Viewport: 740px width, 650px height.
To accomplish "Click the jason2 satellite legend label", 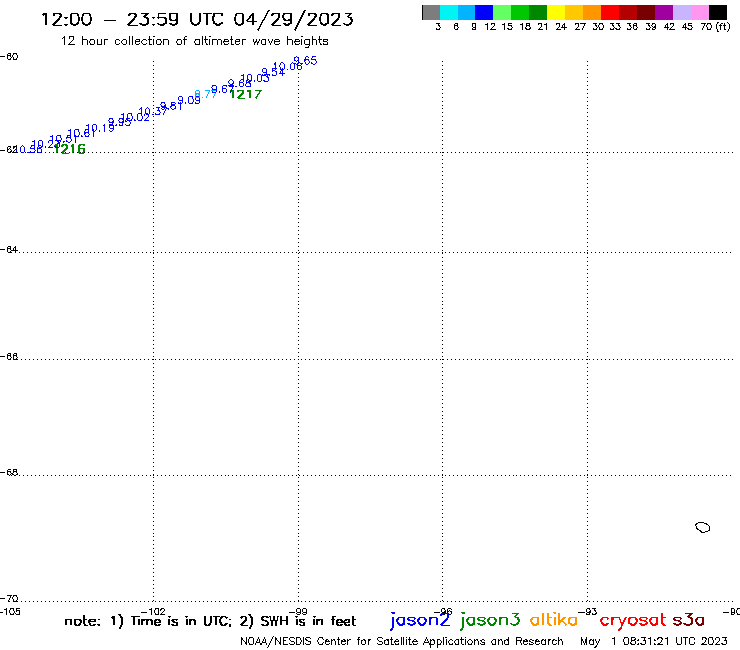I will 420,620.
